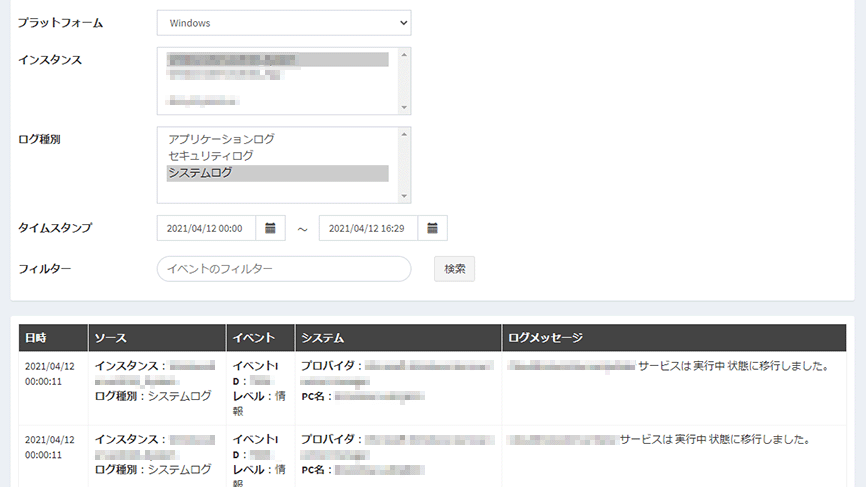866x487 pixels.
Task: Open the calendar picker for the start timestamp
Action: [270, 228]
